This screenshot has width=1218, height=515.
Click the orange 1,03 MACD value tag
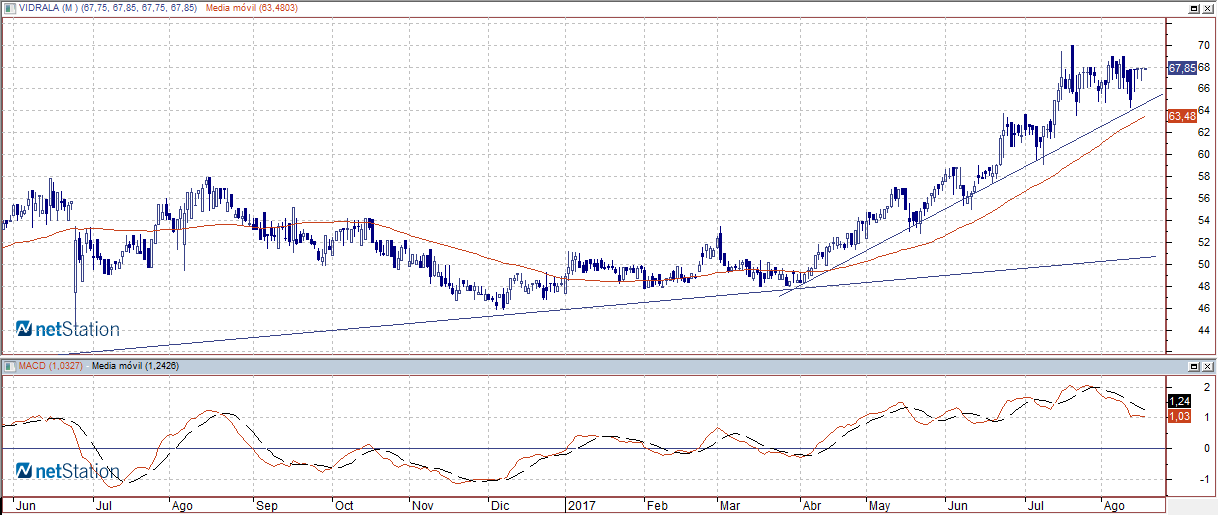(x=1179, y=416)
